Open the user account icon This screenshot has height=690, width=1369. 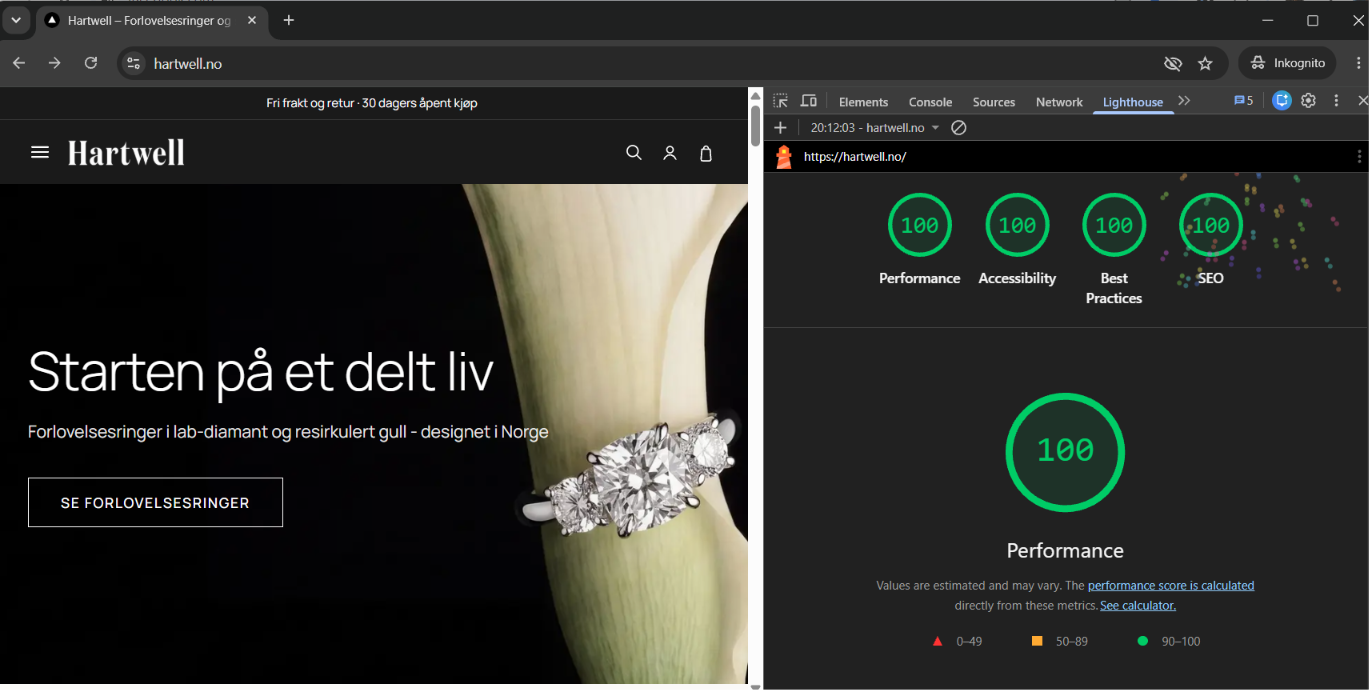[670, 153]
